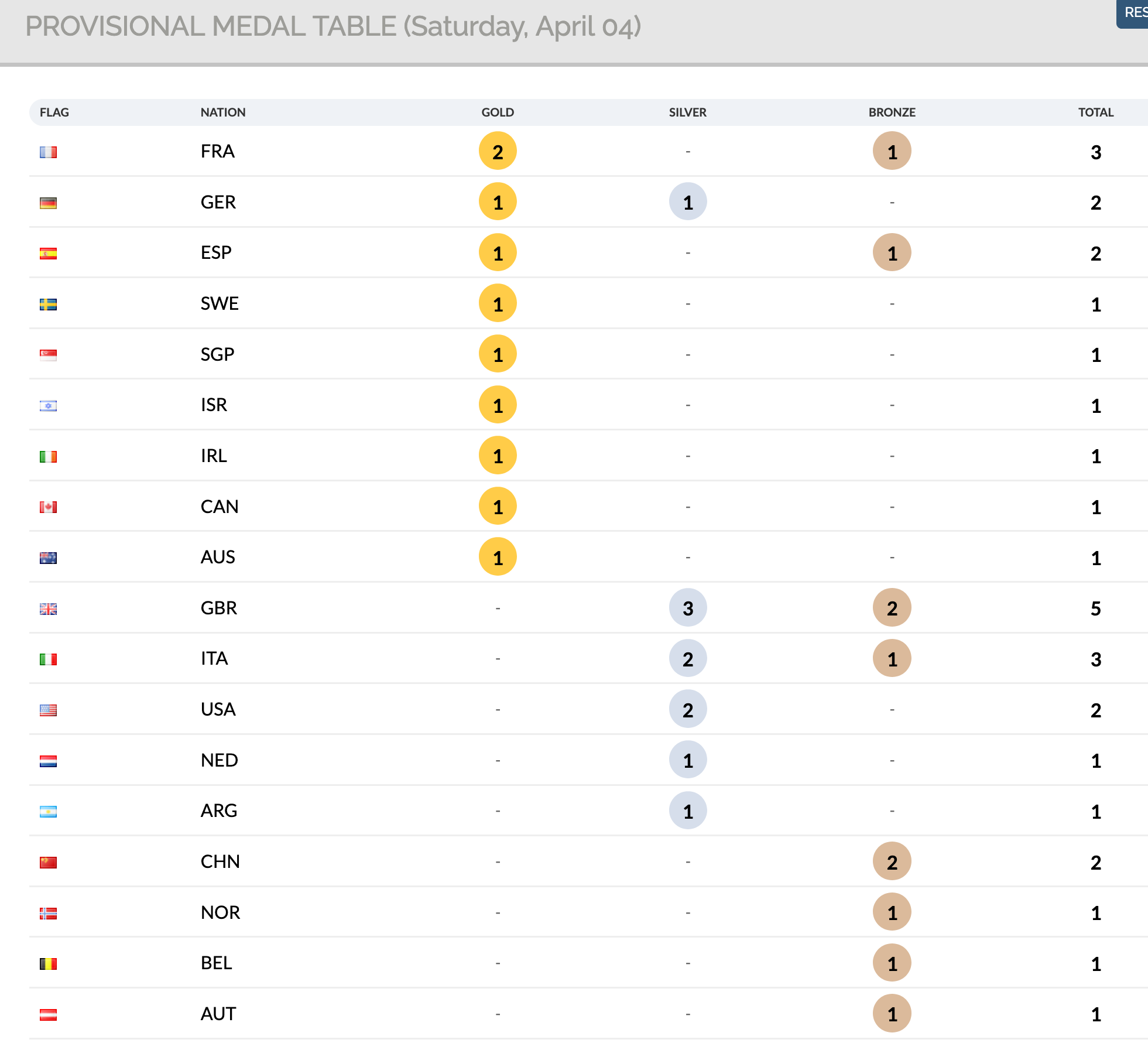Viewport: 1148px width, 1060px height.
Task: Click the Argentina flag icon
Action: [x=48, y=812]
